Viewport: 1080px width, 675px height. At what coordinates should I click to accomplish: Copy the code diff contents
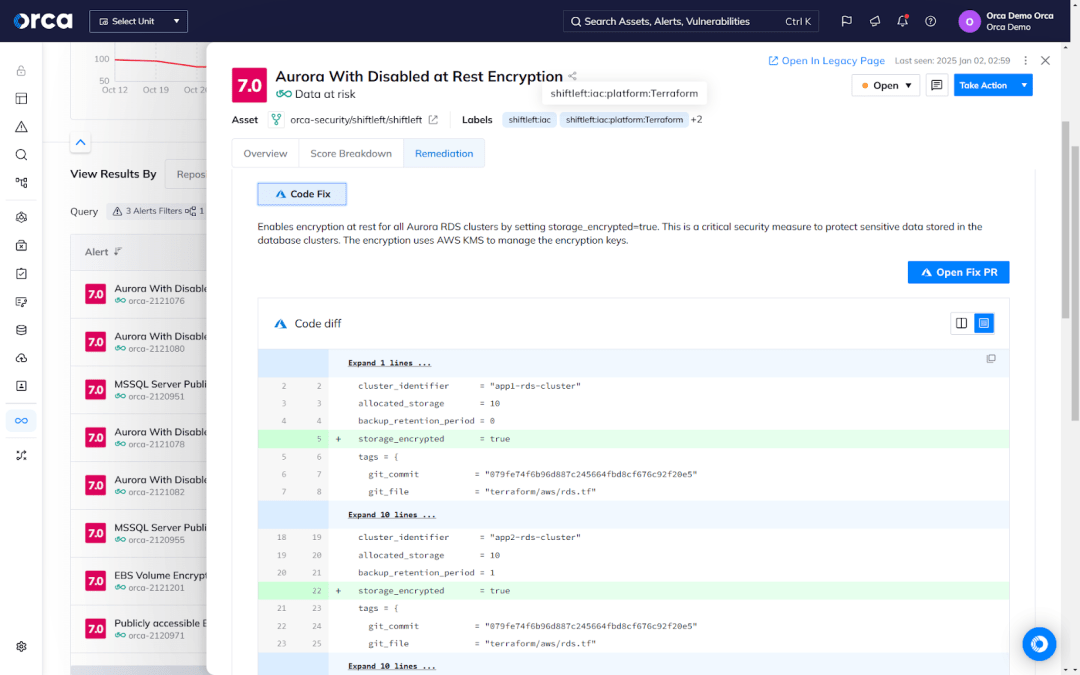(991, 359)
